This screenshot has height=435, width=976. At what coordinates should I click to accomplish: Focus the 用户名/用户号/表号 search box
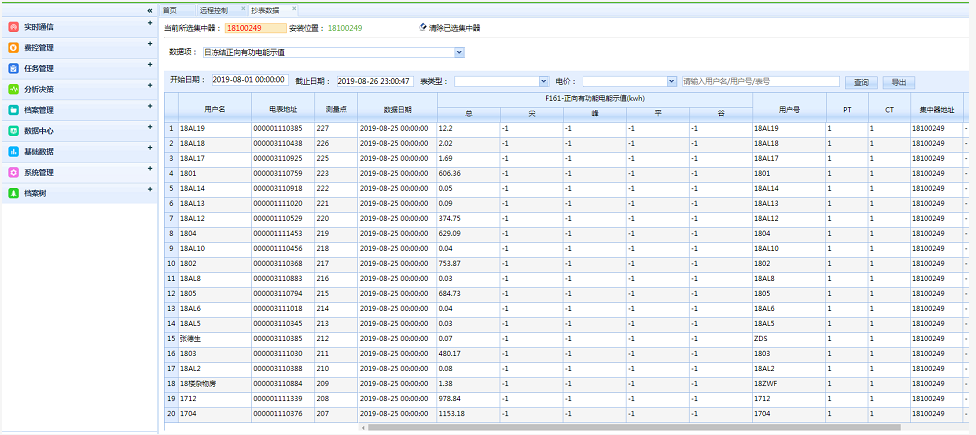coord(761,82)
